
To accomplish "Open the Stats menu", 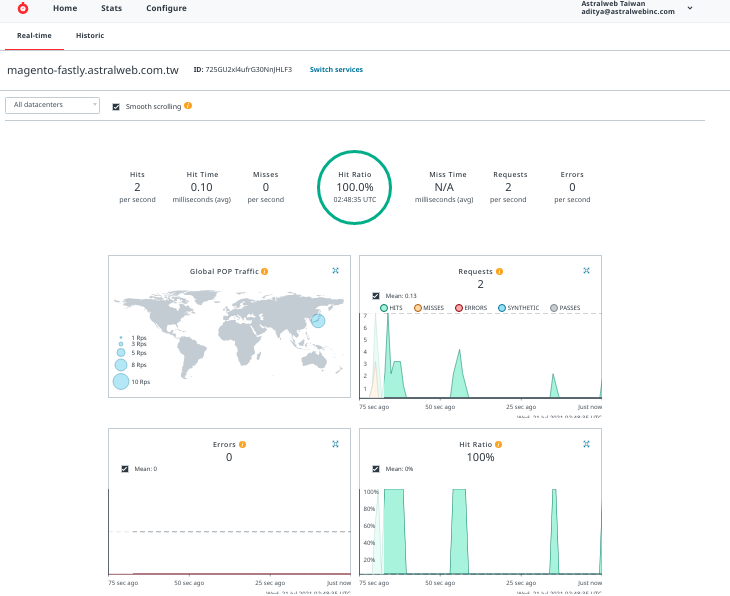I will point(111,8).
